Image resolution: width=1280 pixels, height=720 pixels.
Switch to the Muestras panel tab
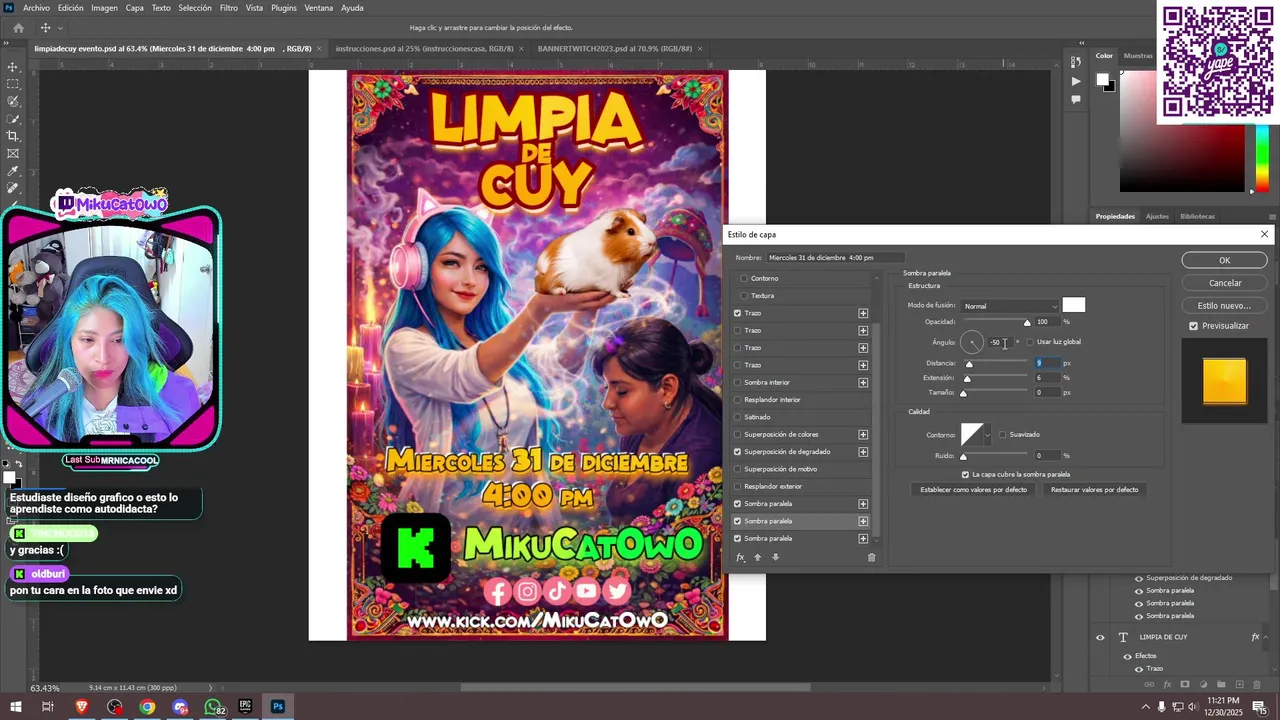pyautogui.click(x=1138, y=56)
